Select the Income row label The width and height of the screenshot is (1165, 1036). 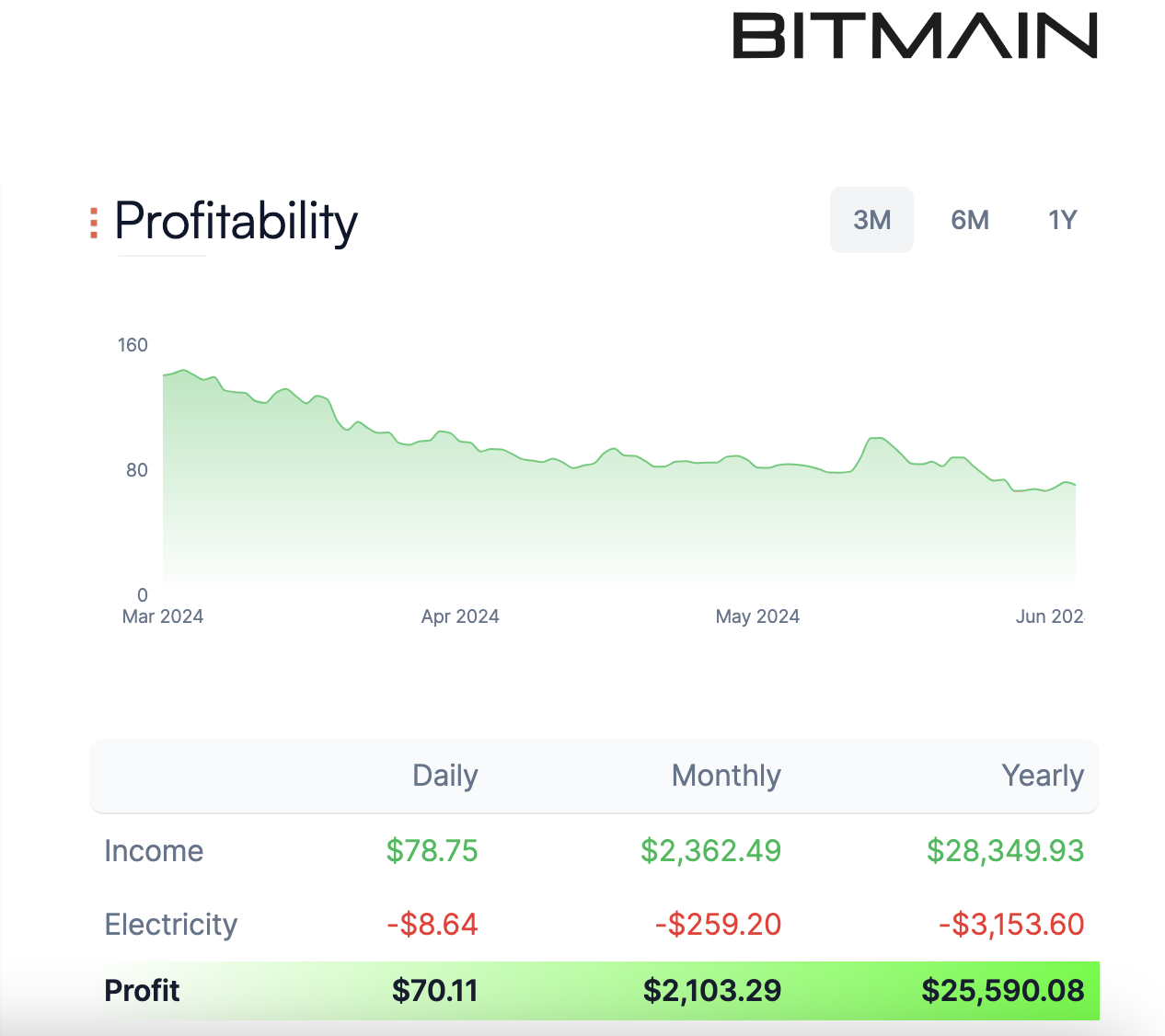[154, 851]
